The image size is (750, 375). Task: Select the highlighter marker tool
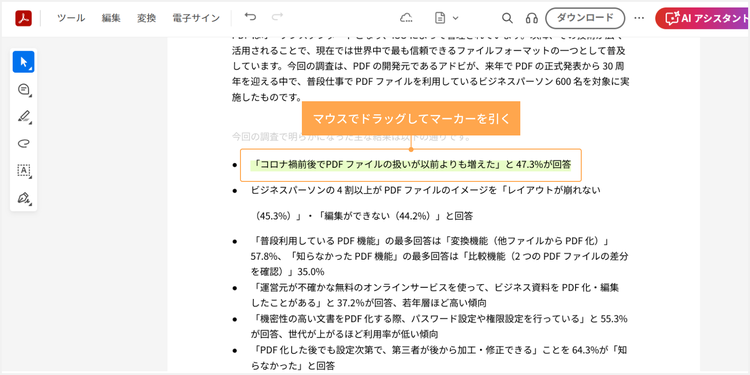pyautogui.click(x=23, y=116)
